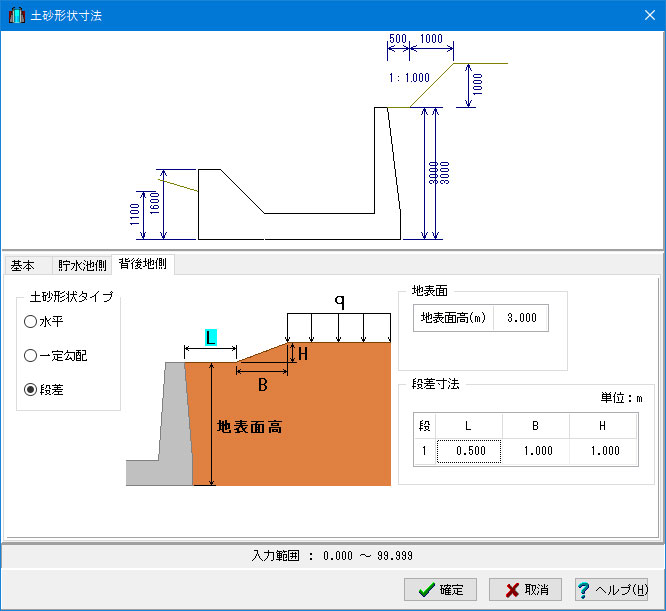The image size is (666, 611).
Task: Click the H cell value 1.000
Action: 603,451
